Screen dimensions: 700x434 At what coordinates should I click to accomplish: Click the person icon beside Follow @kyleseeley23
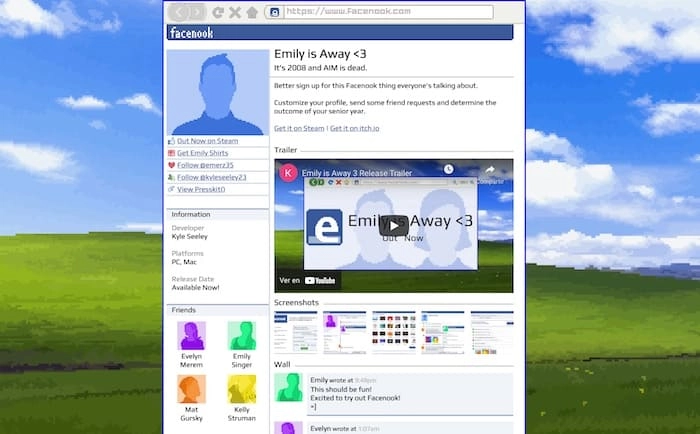[171, 177]
